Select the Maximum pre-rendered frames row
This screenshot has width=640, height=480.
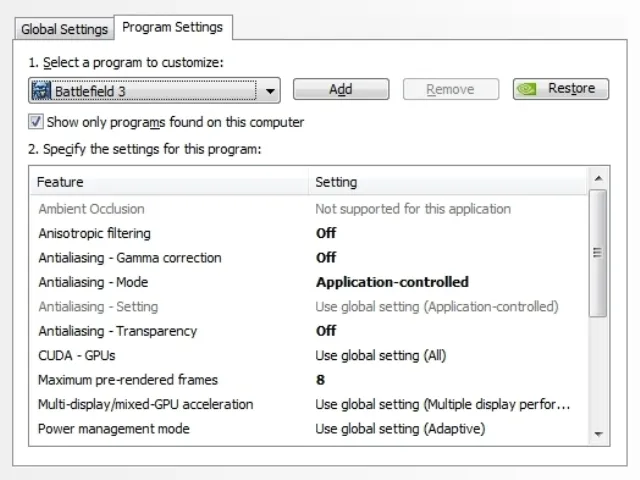point(309,380)
